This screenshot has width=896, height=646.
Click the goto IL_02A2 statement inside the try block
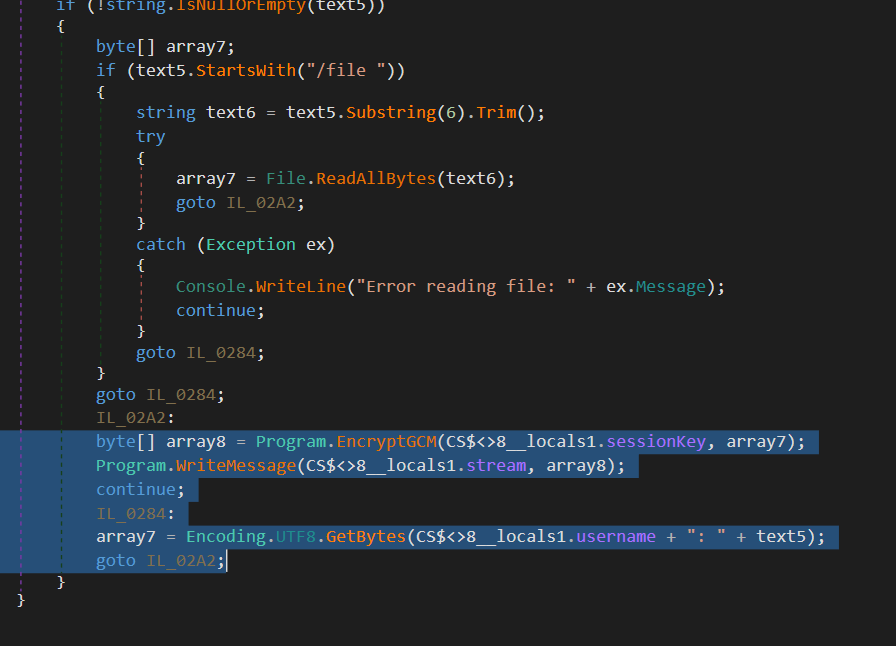point(240,202)
